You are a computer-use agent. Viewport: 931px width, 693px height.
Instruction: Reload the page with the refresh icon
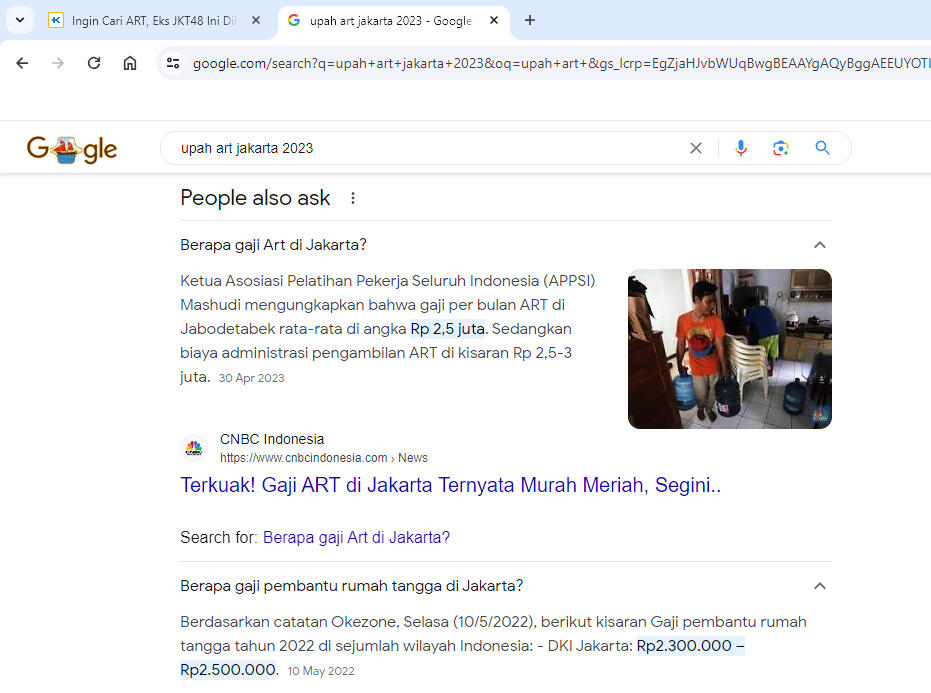[94, 61]
